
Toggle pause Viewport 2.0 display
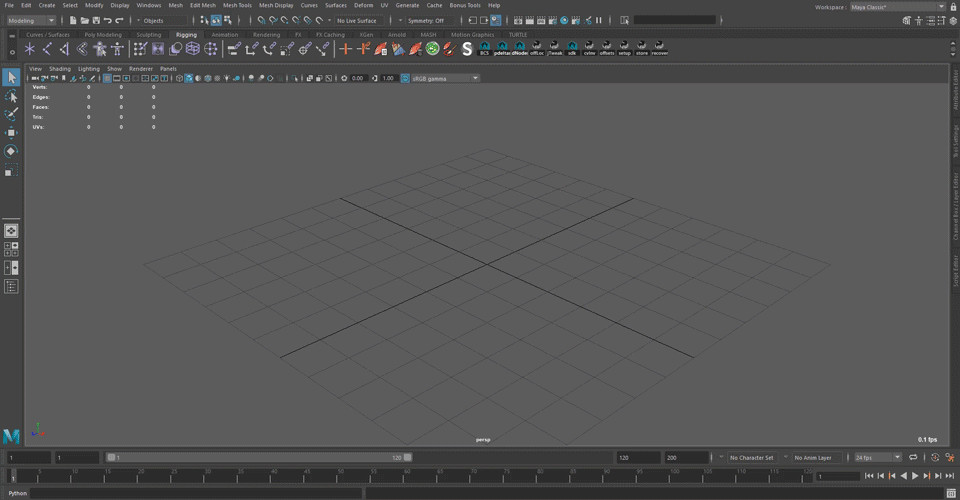click(599, 20)
